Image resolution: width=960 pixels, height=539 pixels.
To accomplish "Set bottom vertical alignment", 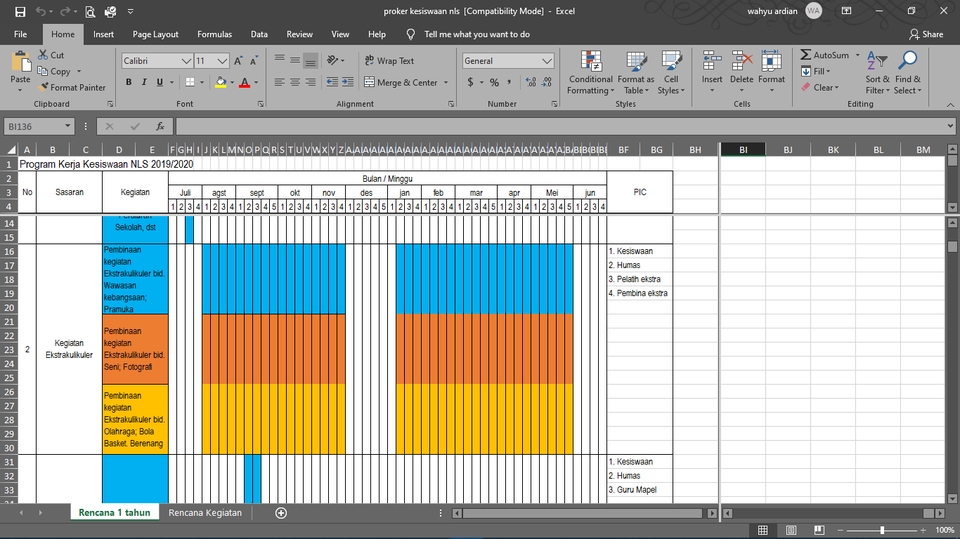I will point(310,61).
